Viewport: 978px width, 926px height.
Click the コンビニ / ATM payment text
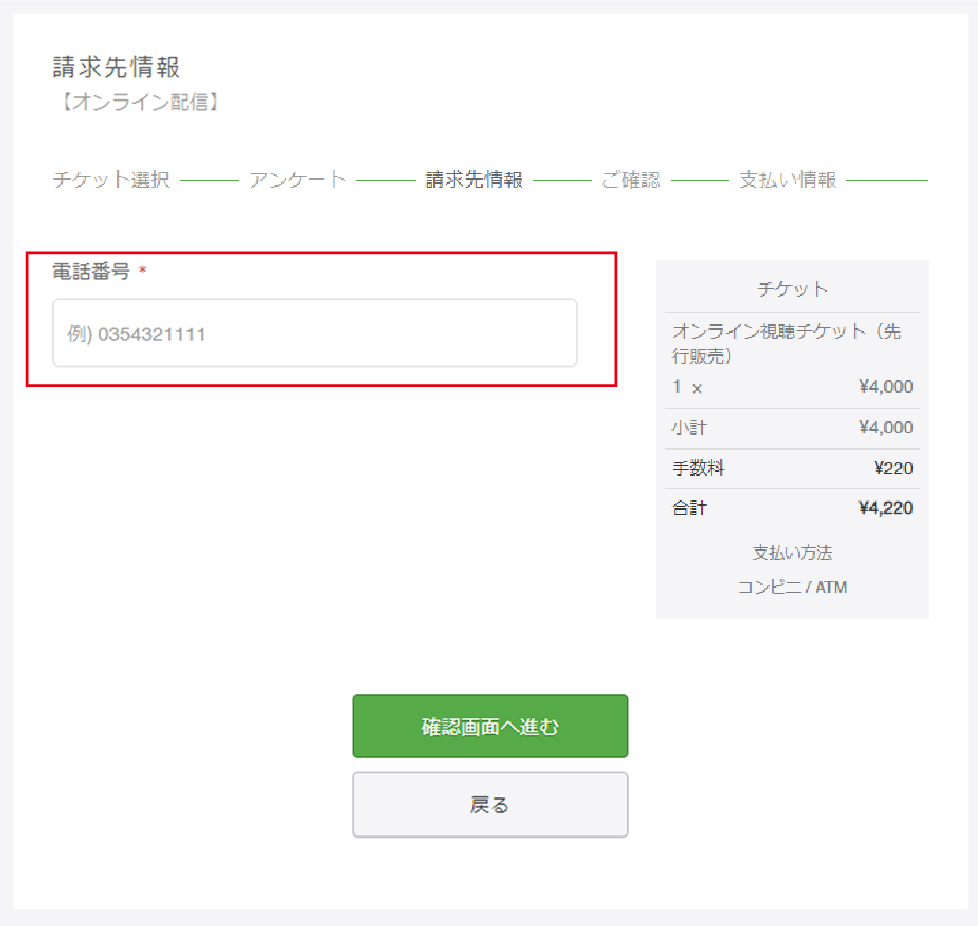coord(792,587)
